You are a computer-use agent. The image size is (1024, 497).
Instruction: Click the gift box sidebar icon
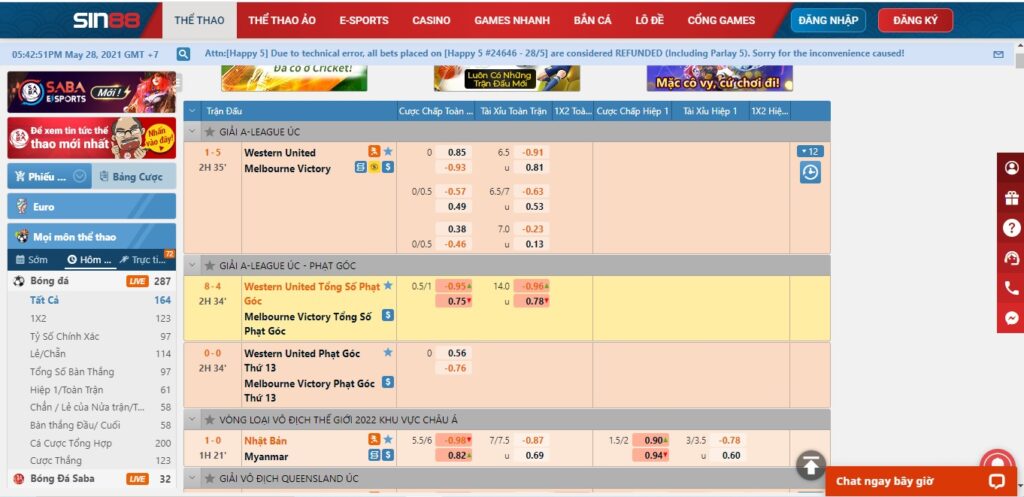(x=1011, y=197)
